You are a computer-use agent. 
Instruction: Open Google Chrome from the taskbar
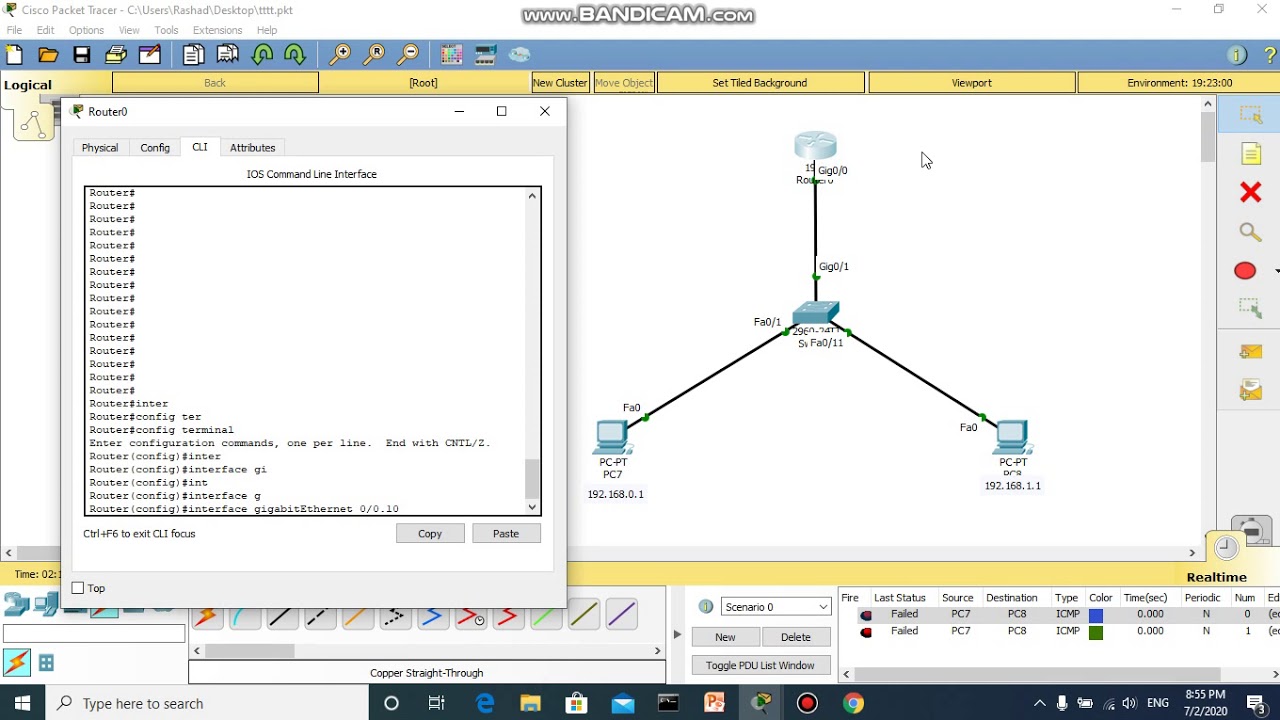point(853,703)
